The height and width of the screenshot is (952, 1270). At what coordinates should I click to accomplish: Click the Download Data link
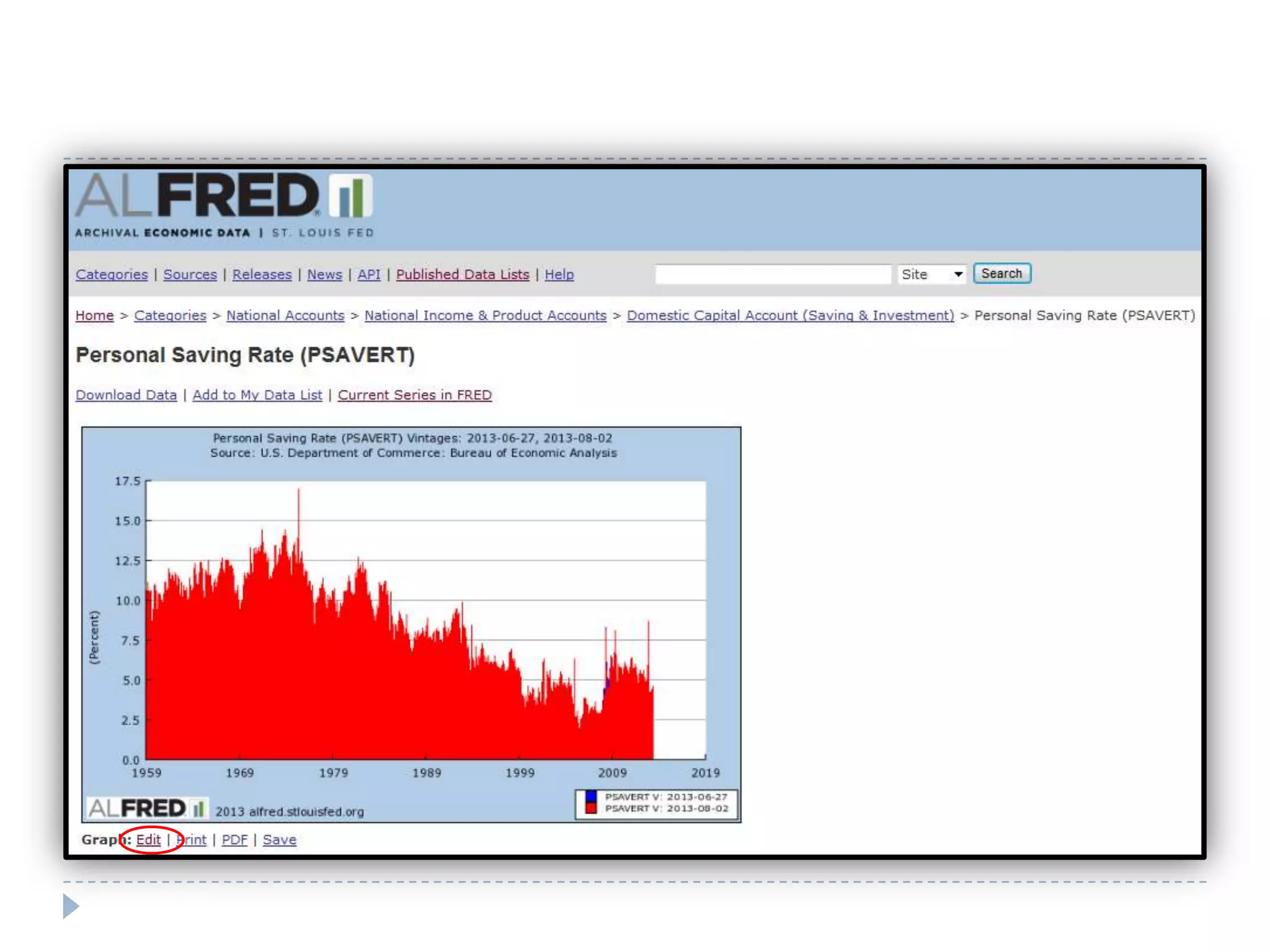(x=126, y=395)
